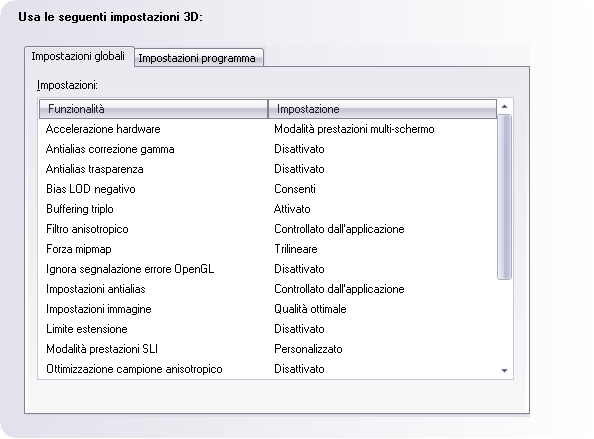
Task: Select the Filtro anisotropico row
Action: [268, 229]
